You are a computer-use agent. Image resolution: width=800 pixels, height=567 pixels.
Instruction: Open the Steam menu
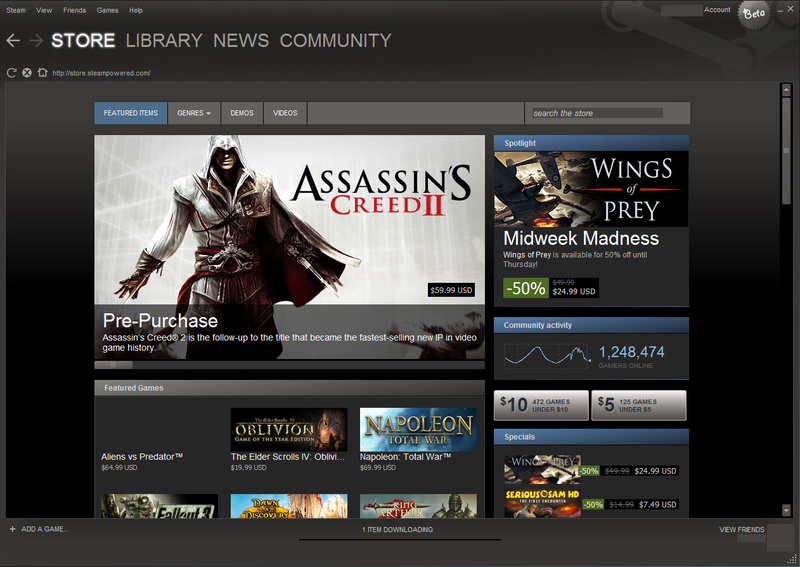16,10
